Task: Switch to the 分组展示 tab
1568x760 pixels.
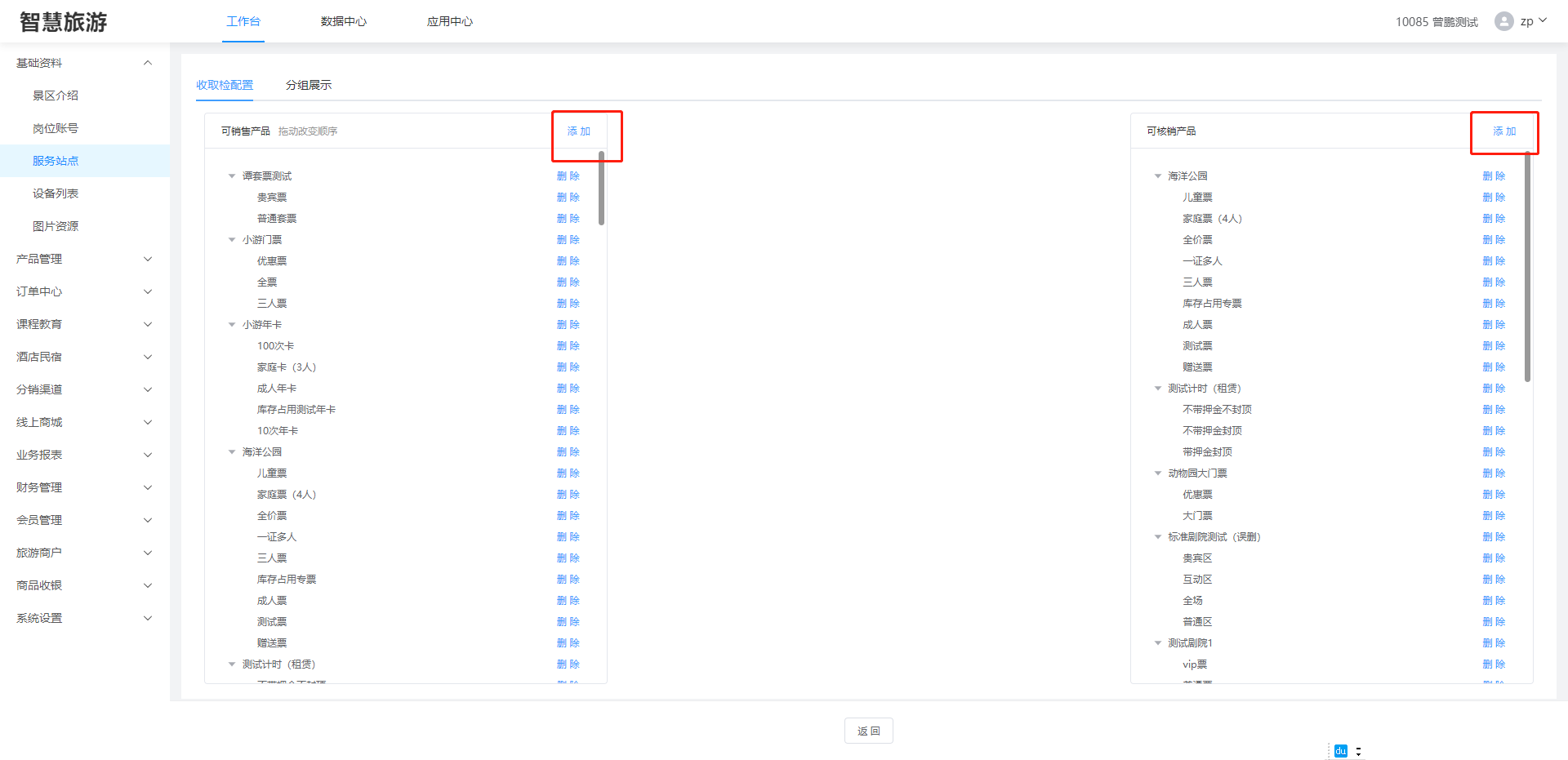Action: pos(308,85)
